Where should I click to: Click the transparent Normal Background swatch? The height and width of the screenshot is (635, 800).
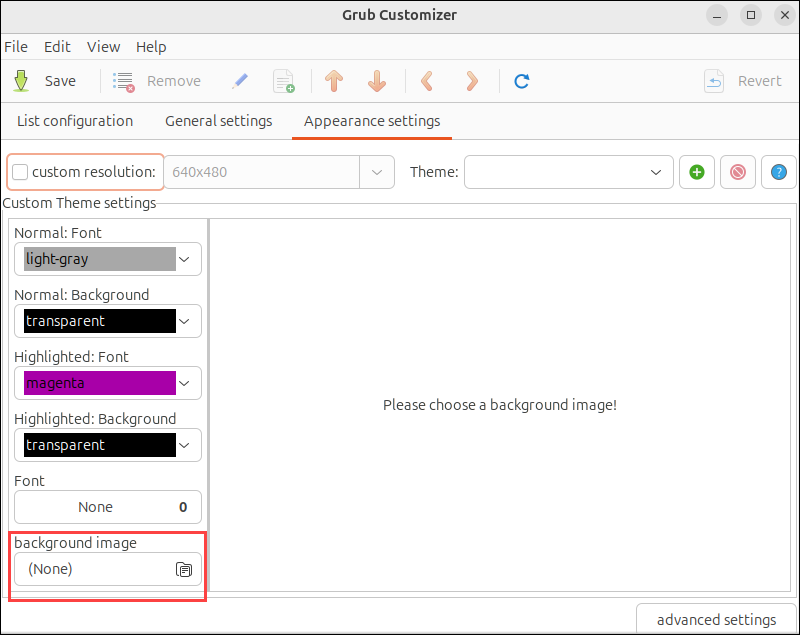(x=100, y=321)
